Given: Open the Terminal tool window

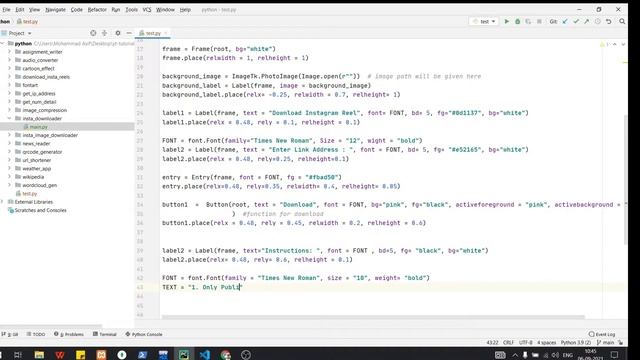Looking at the screenshot, I should pos(105,334).
